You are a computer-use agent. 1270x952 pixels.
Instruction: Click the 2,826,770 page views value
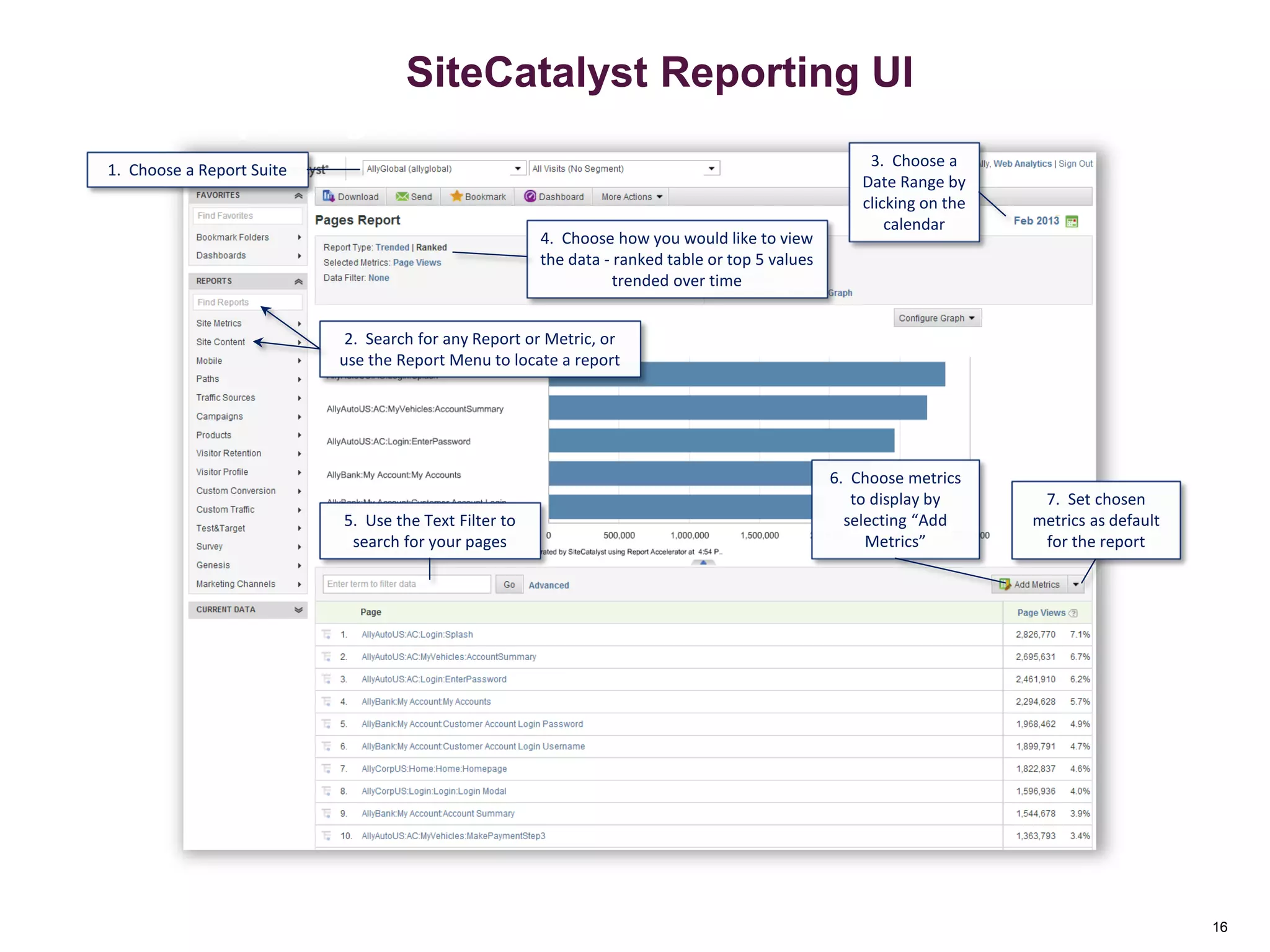click(1035, 634)
